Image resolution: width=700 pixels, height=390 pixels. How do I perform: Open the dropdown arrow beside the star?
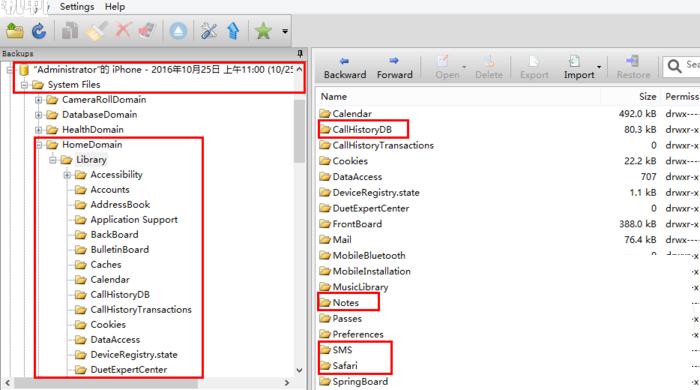(285, 31)
